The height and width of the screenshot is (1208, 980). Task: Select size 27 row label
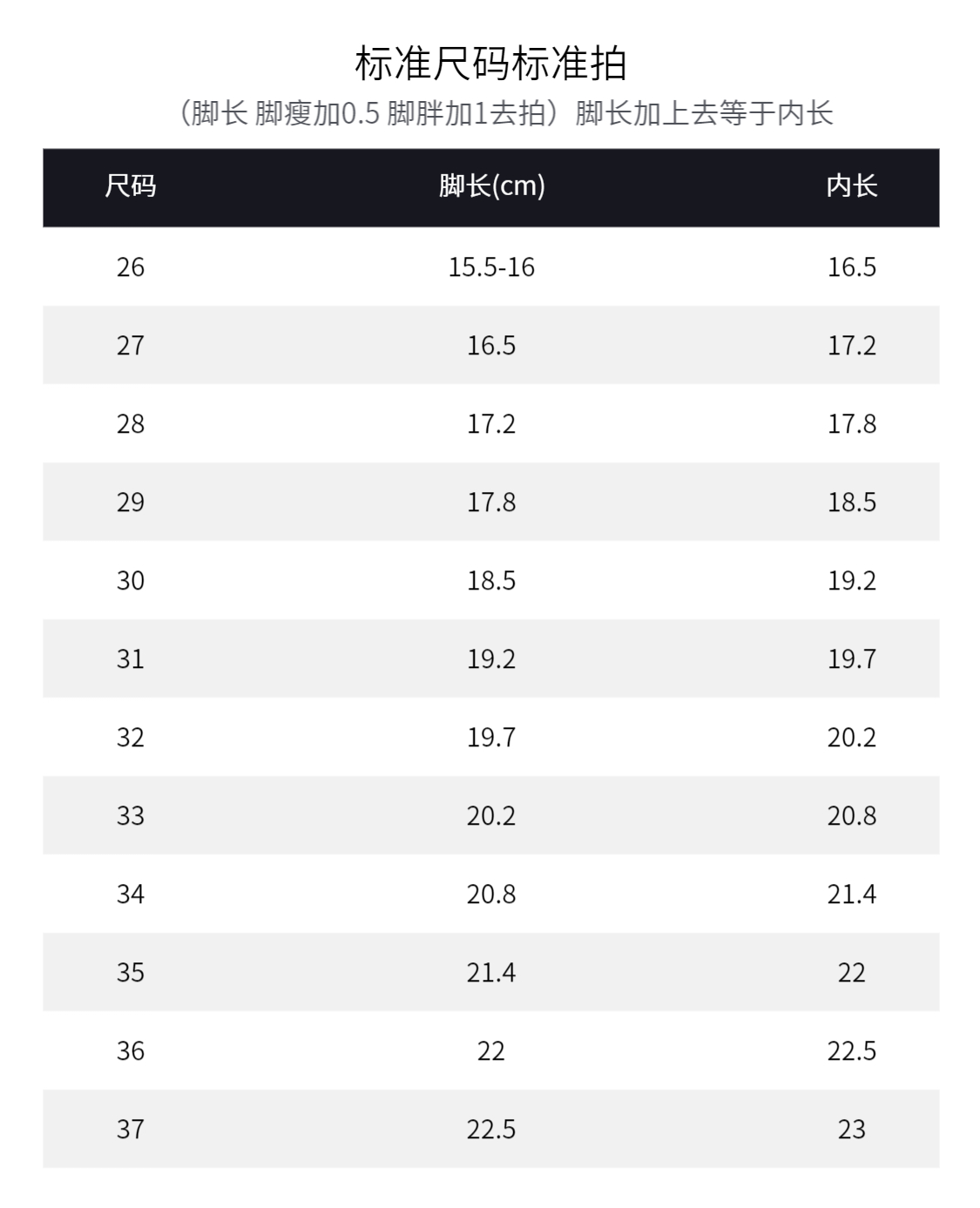tap(131, 345)
